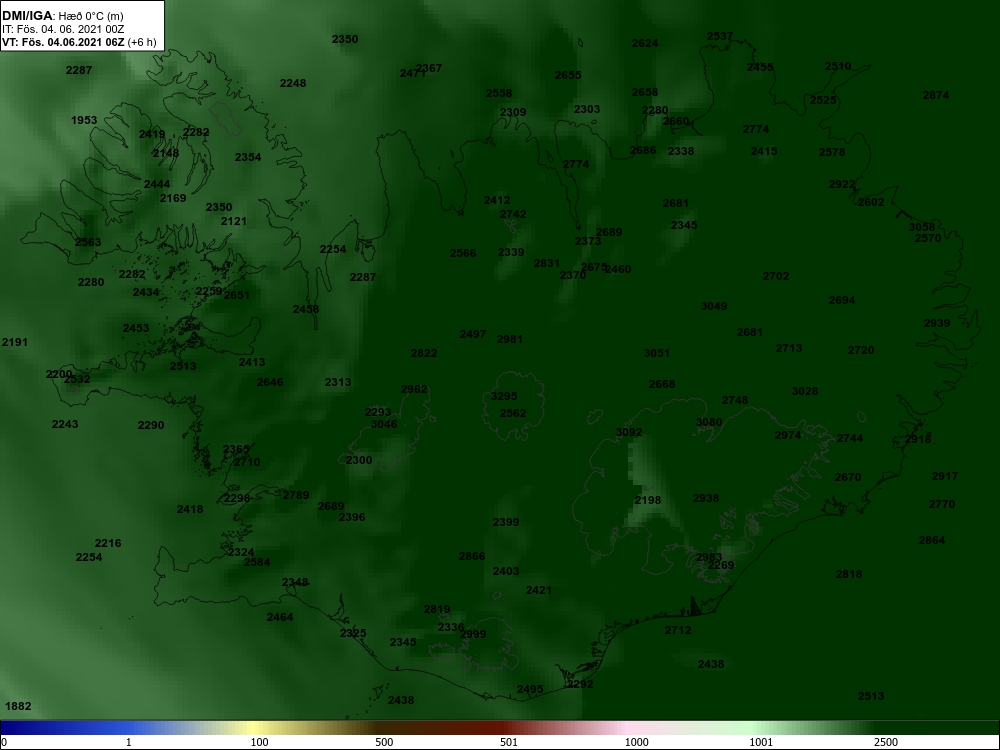Screen dimensions: 1000x750
Task: Click the map value 2999
Action: click(x=473, y=634)
